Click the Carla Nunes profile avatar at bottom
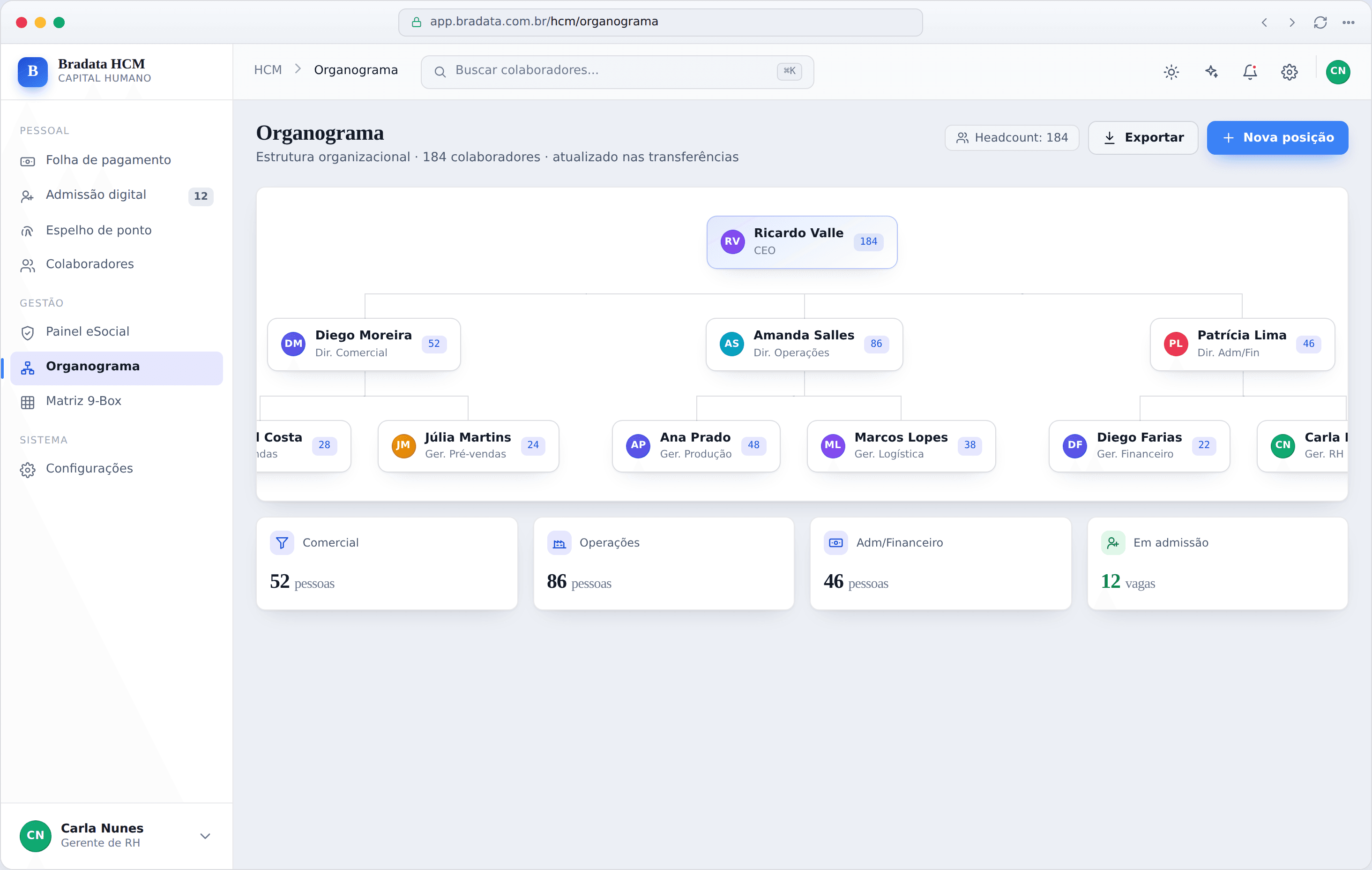 (35, 836)
